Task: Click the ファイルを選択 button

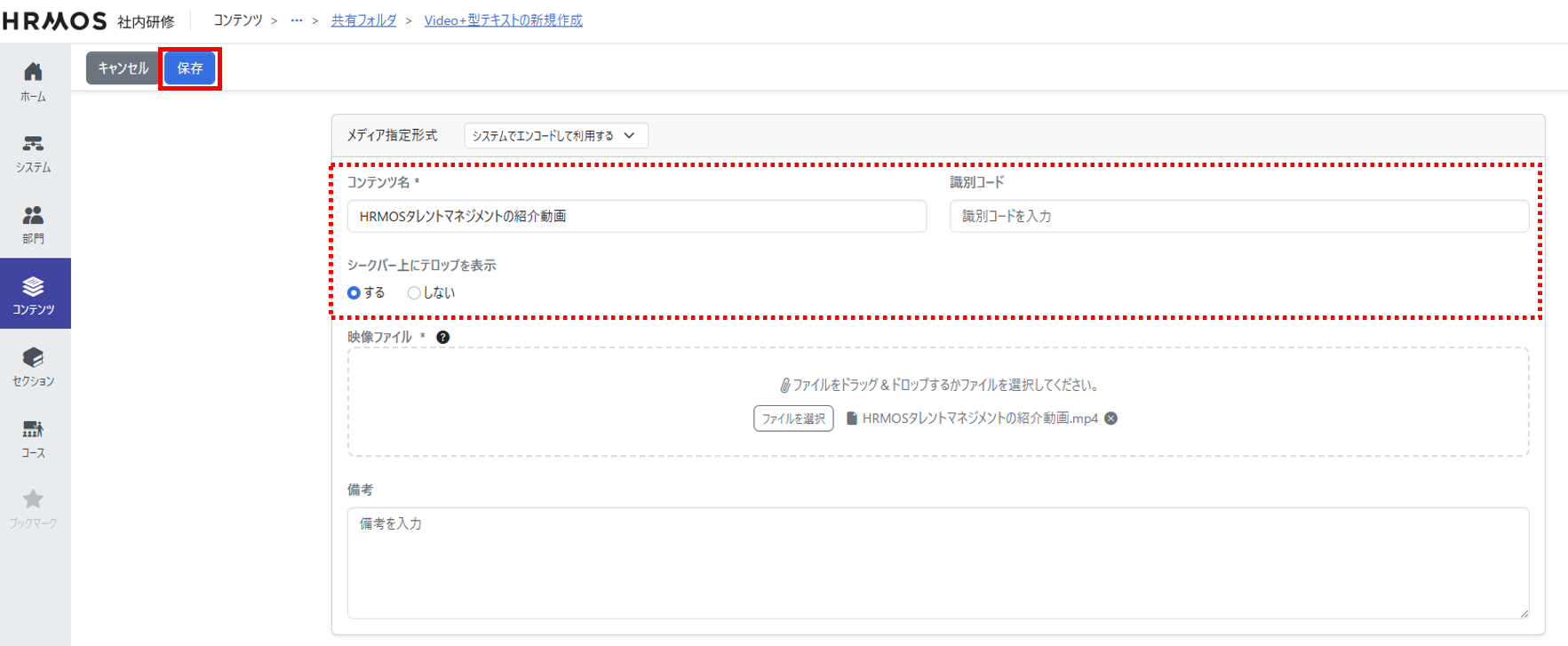Action: point(793,419)
